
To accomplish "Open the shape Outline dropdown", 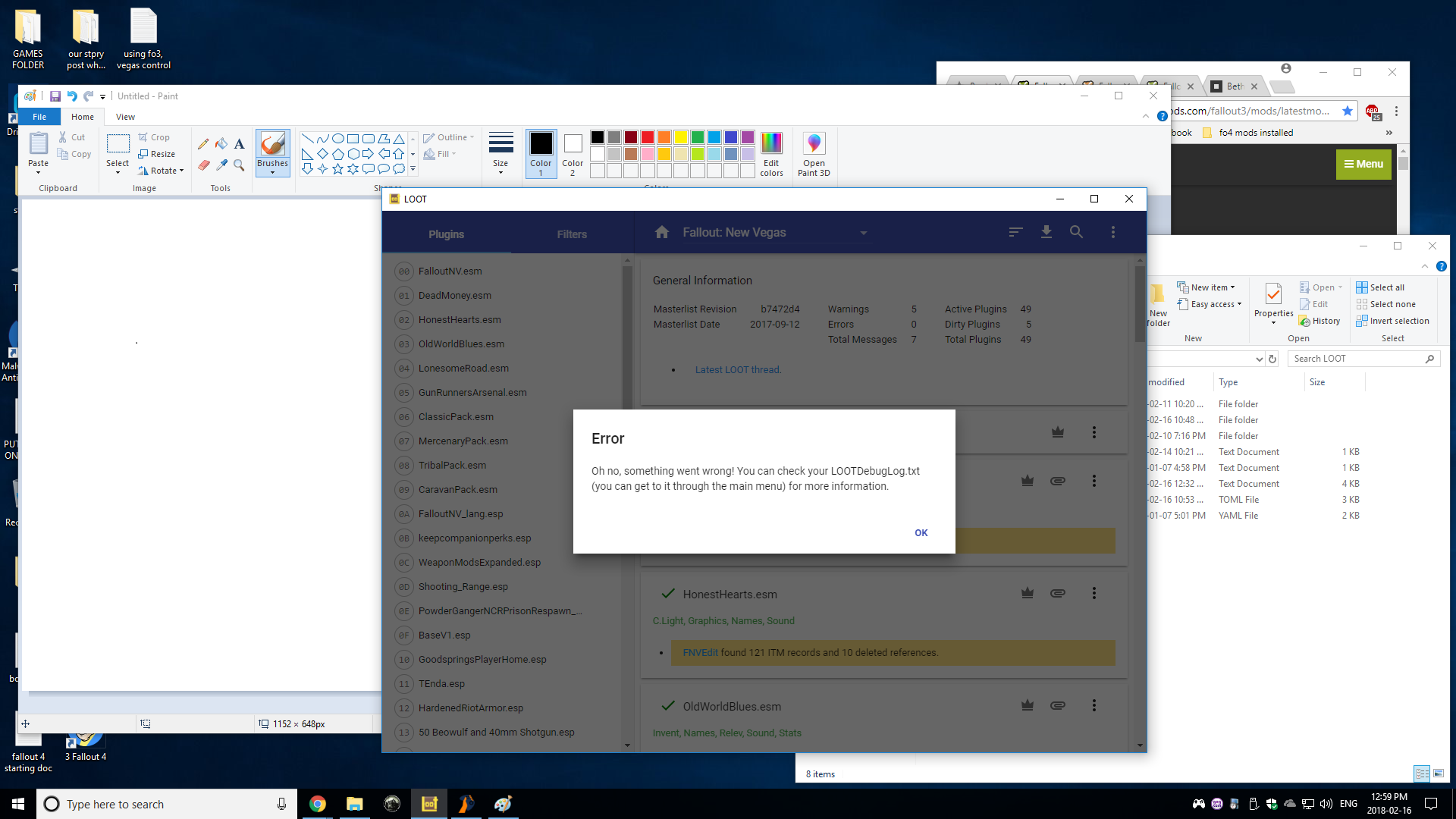I will 449,137.
